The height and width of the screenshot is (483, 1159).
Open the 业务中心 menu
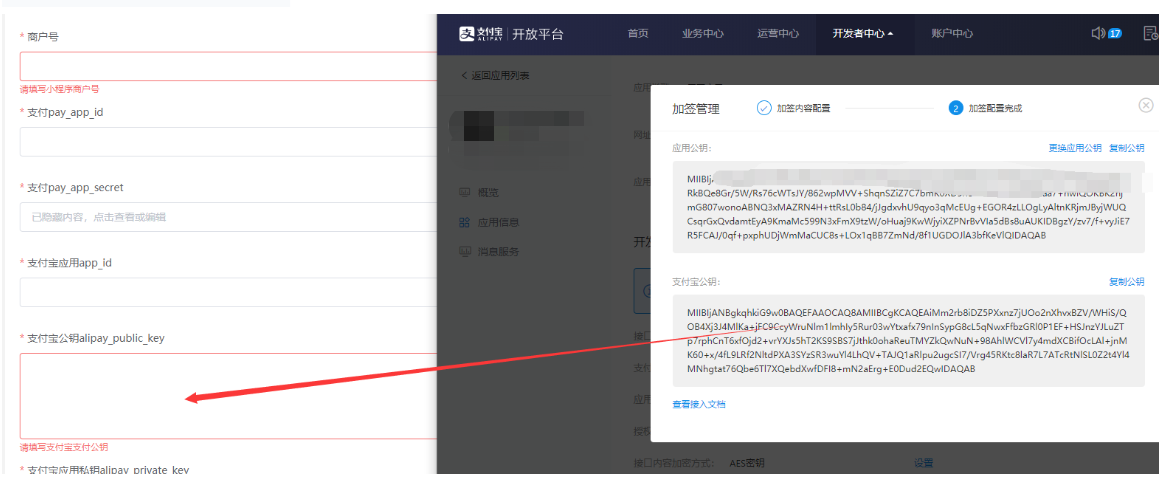click(x=702, y=33)
